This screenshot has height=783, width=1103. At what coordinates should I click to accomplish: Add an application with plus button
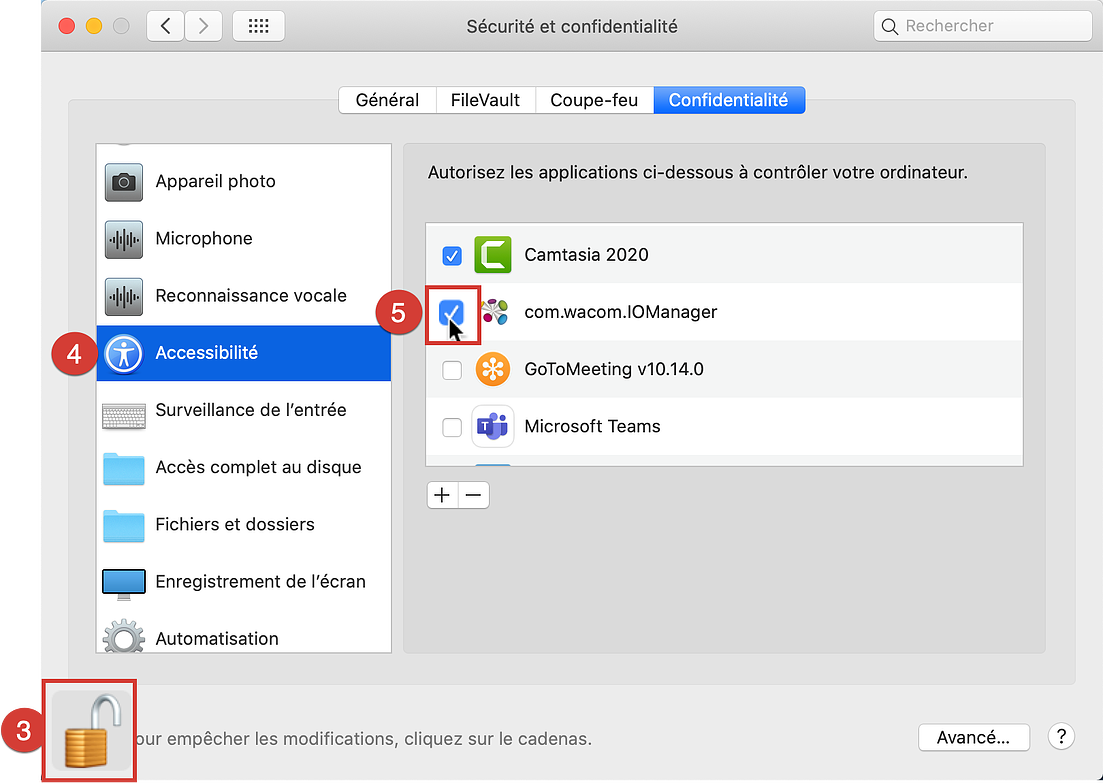tap(442, 495)
